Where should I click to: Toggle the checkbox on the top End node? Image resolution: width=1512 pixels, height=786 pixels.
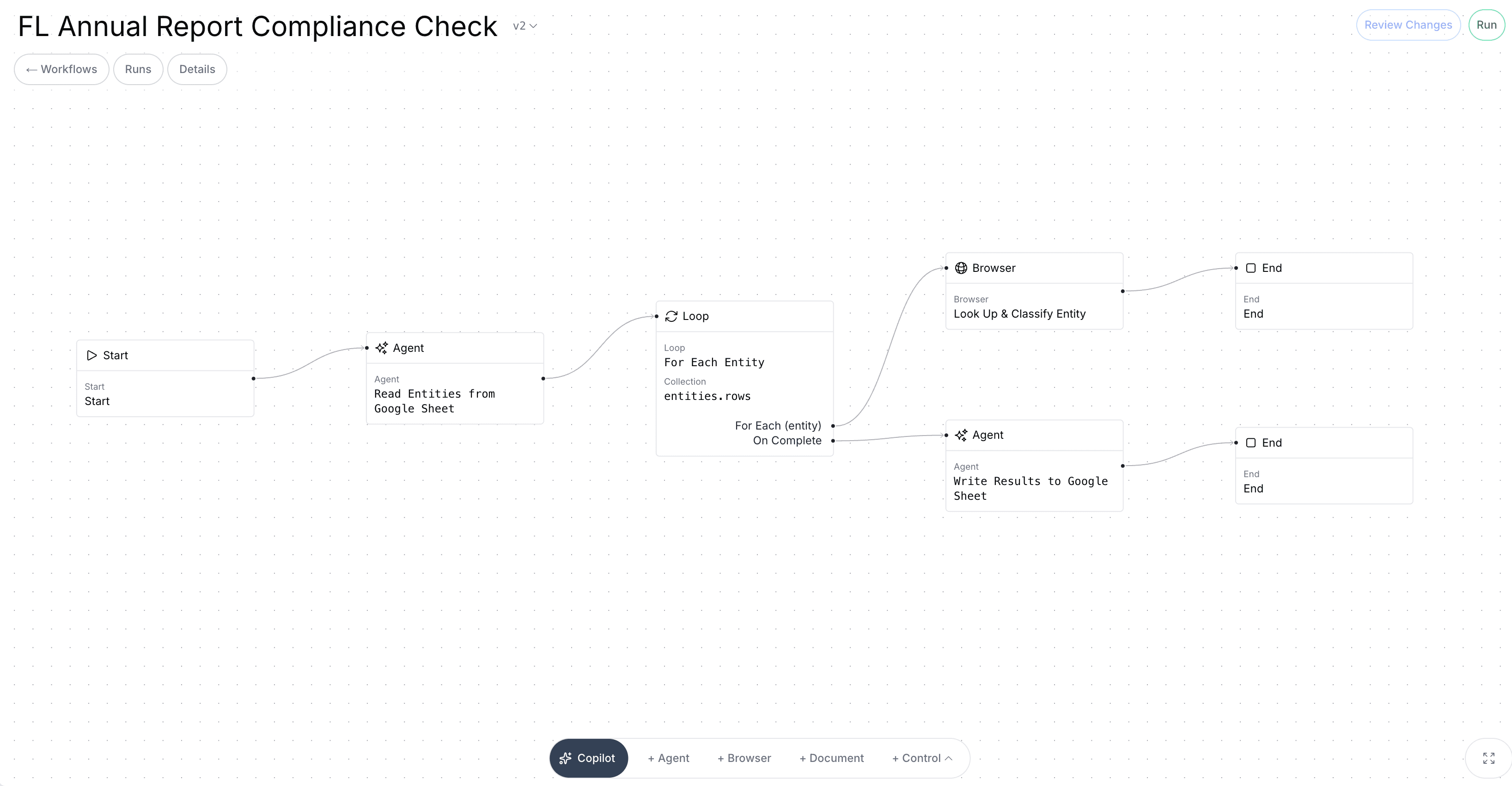(x=1251, y=267)
